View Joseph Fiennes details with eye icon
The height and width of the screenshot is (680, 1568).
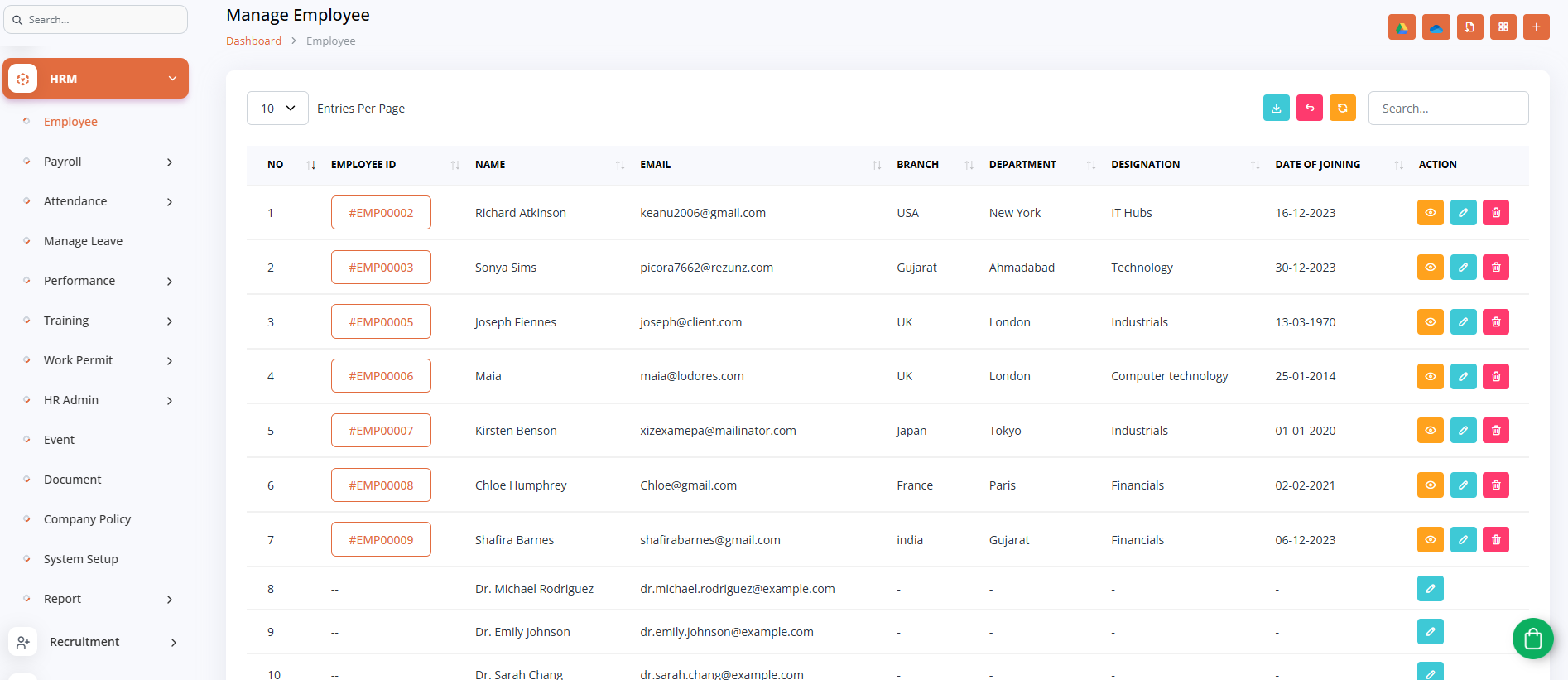pyautogui.click(x=1430, y=322)
